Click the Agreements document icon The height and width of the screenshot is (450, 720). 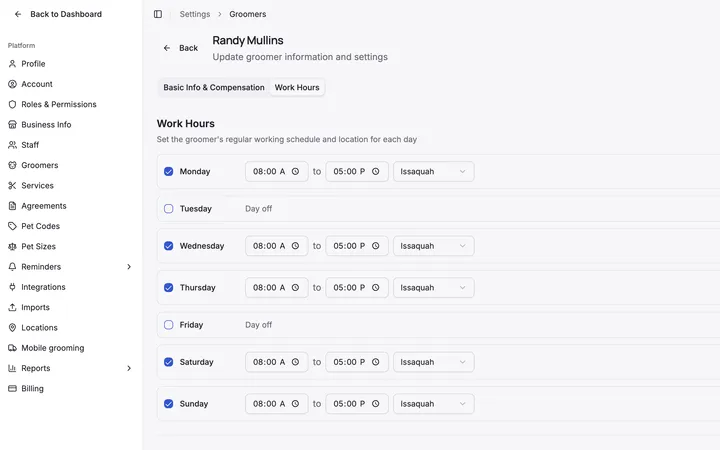tap(12, 206)
